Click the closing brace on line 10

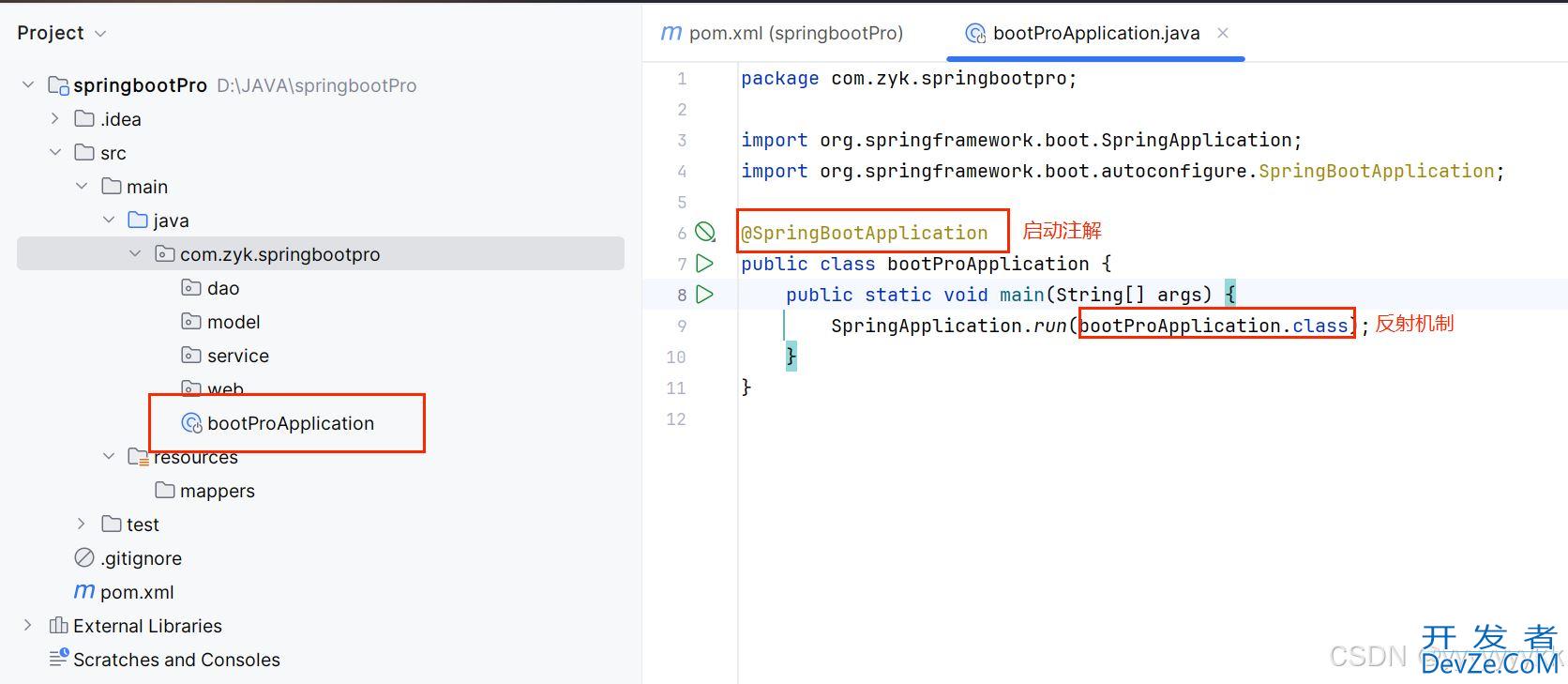(791, 357)
